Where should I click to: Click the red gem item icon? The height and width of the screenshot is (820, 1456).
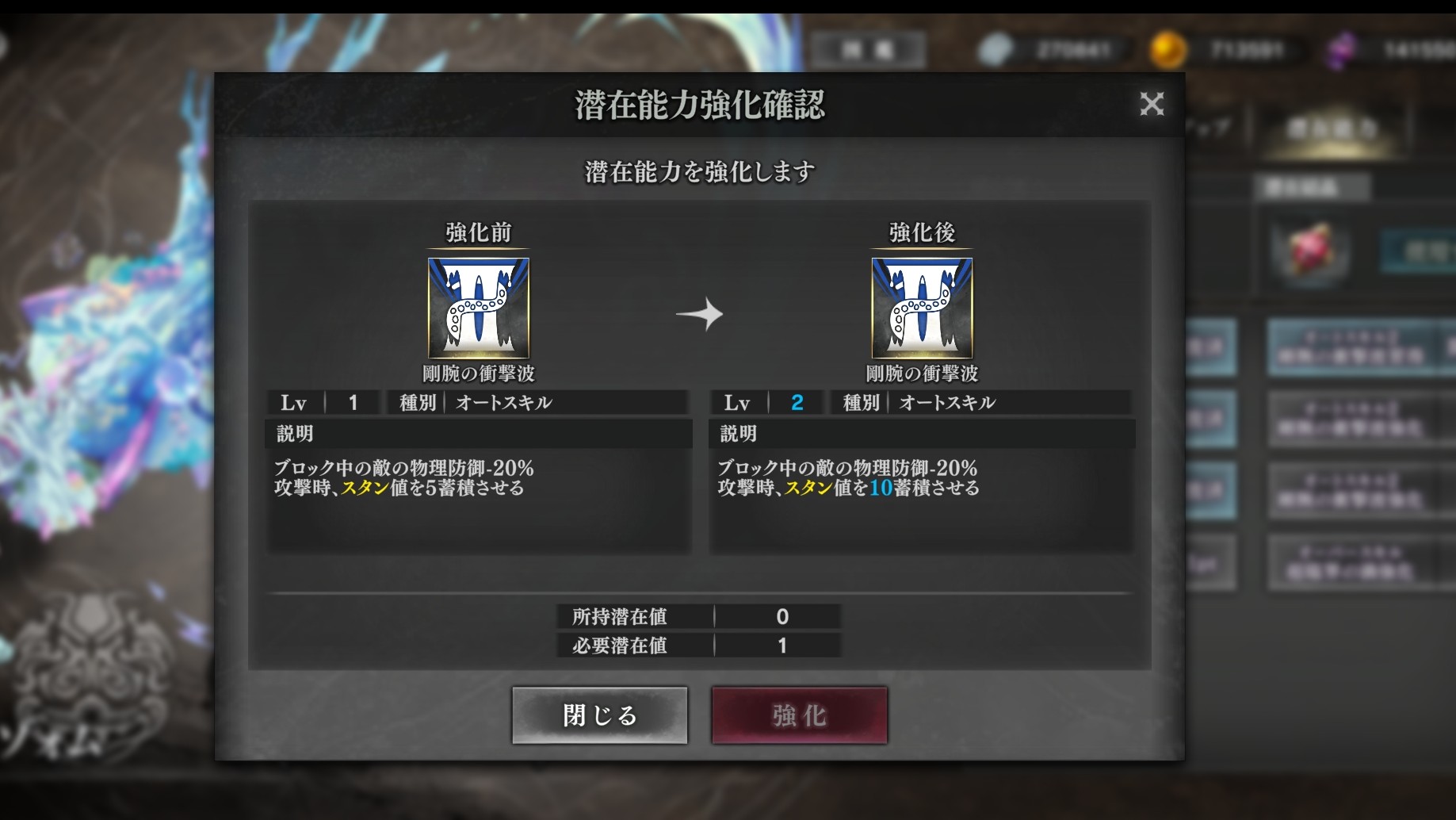point(1311,251)
